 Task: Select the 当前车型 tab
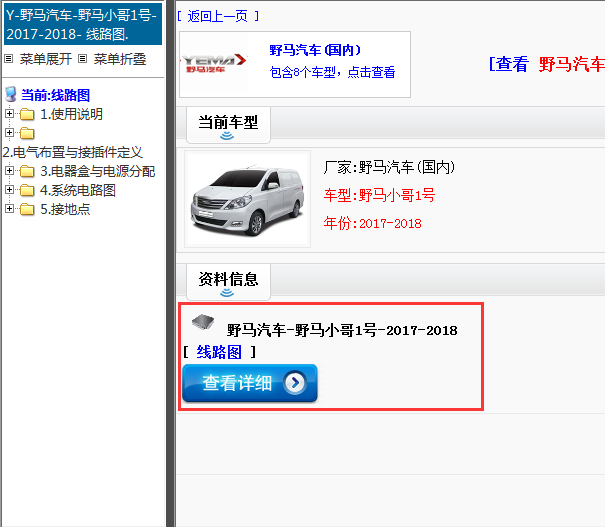click(228, 125)
